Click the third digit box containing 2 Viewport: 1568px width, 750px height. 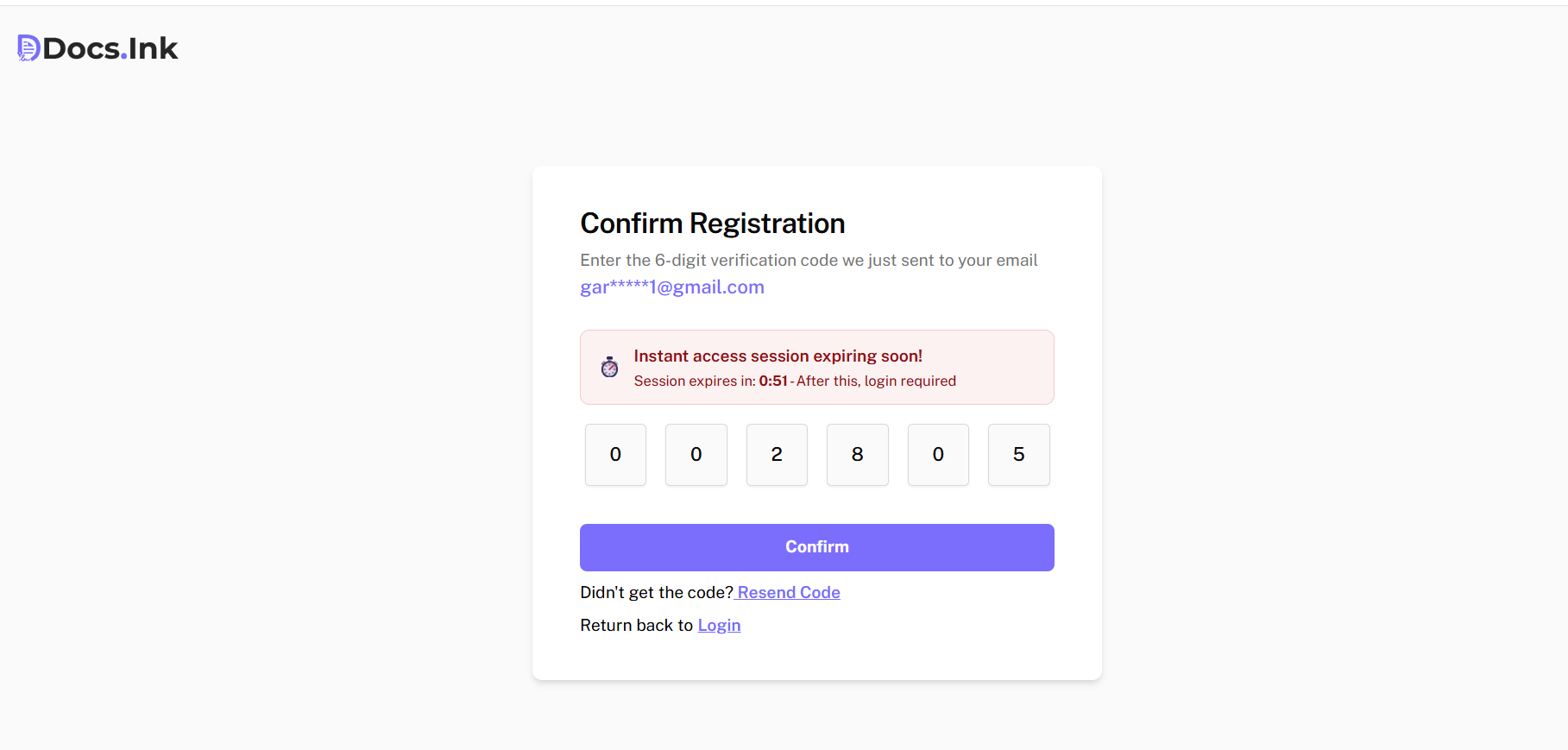(x=777, y=455)
